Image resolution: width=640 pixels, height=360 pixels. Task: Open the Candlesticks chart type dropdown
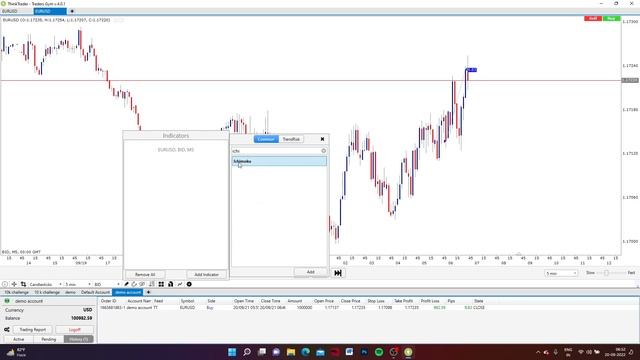click(x=45, y=284)
